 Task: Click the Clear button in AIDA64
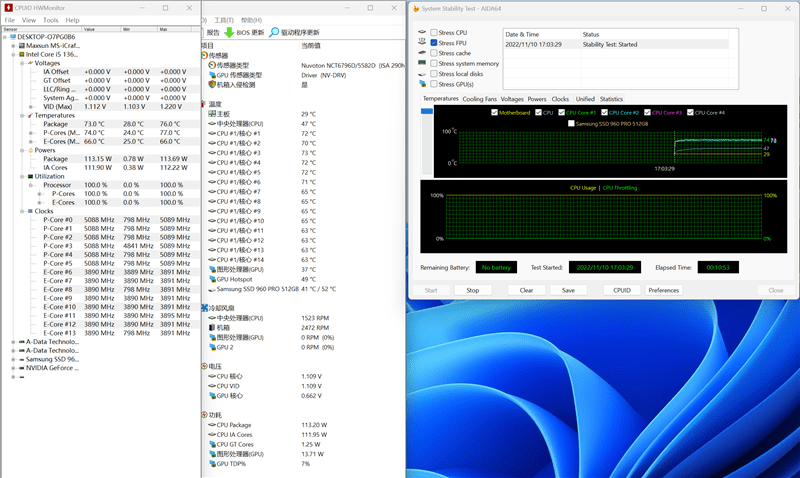pos(526,290)
